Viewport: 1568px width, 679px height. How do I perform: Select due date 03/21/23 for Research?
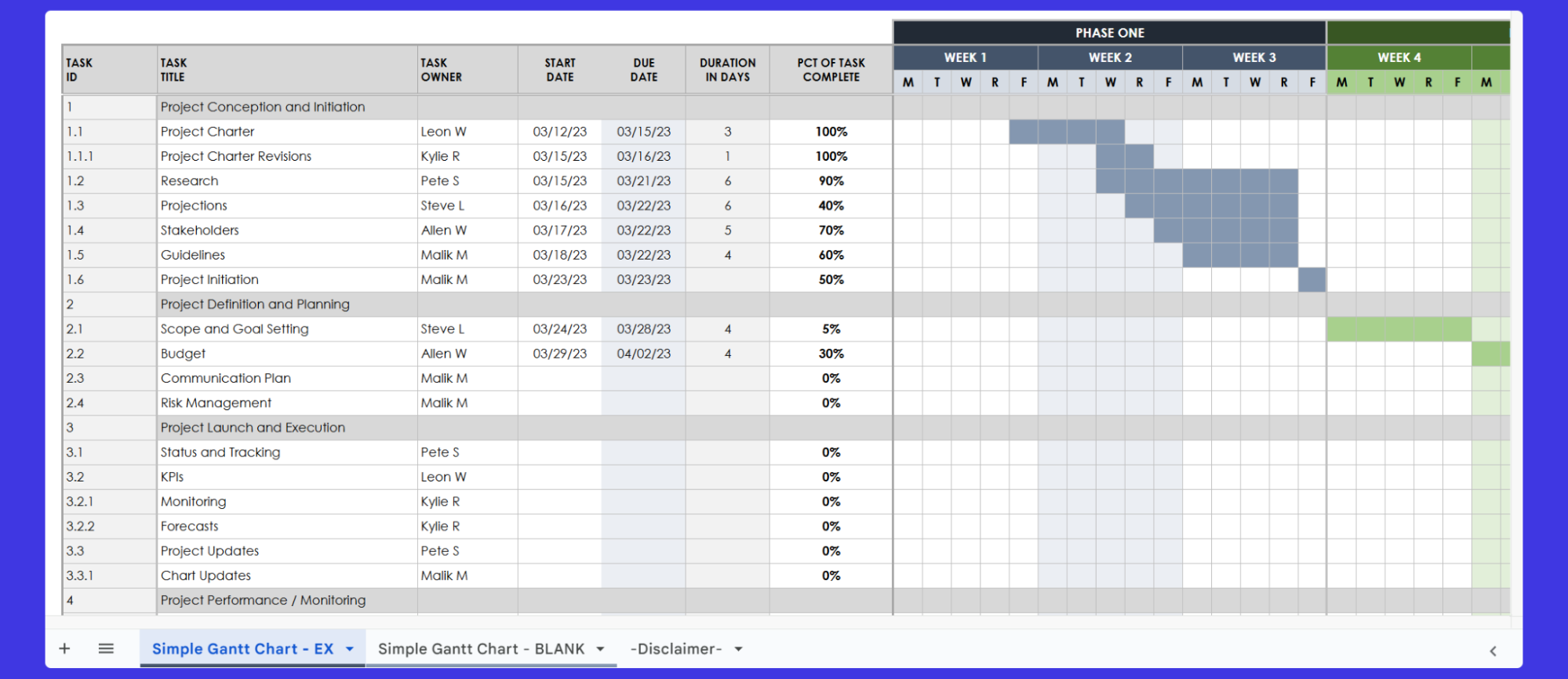click(x=644, y=181)
